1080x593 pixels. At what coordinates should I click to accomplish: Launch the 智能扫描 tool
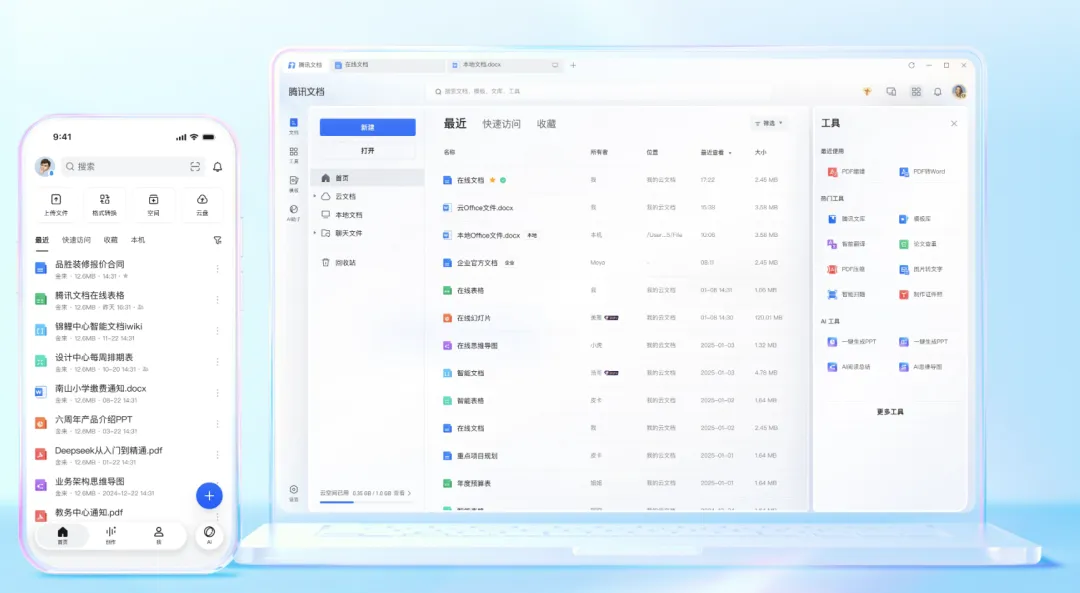click(847, 294)
